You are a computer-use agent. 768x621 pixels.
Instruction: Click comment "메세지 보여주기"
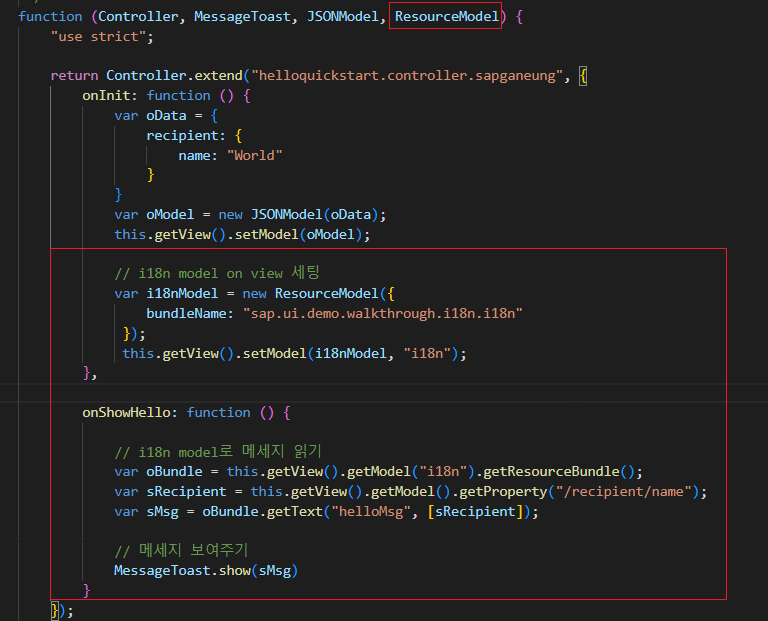(181, 550)
